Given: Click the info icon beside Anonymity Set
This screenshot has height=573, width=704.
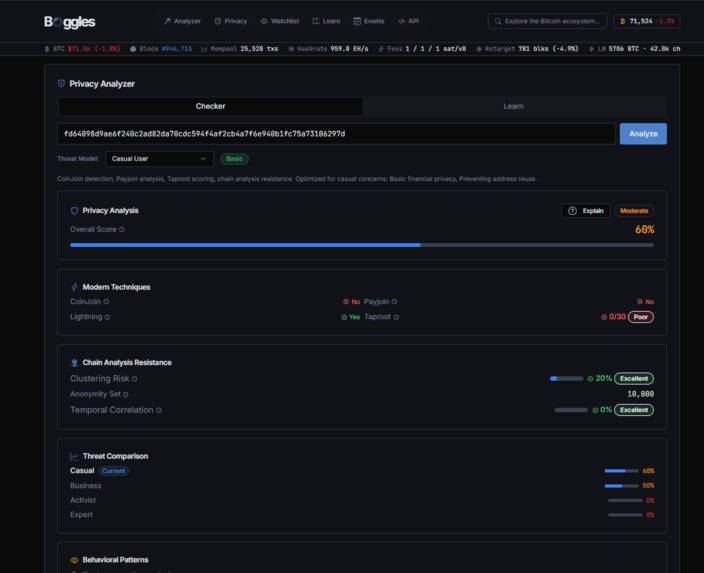Looking at the screenshot, I should pos(126,394).
